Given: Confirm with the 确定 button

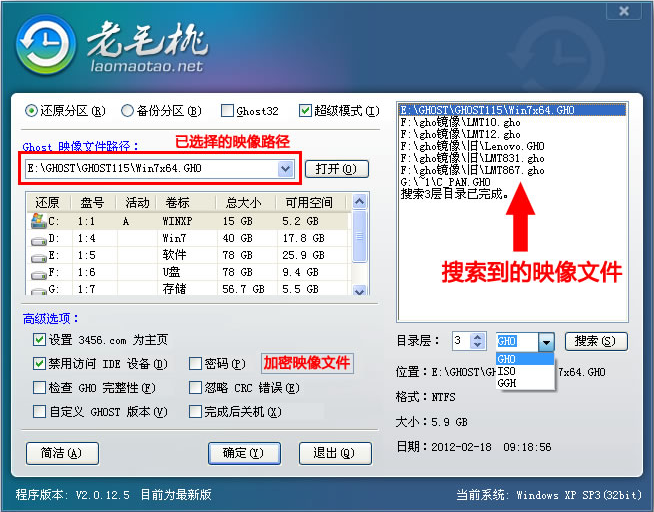Looking at the screenshot, I should coord(244,453).
